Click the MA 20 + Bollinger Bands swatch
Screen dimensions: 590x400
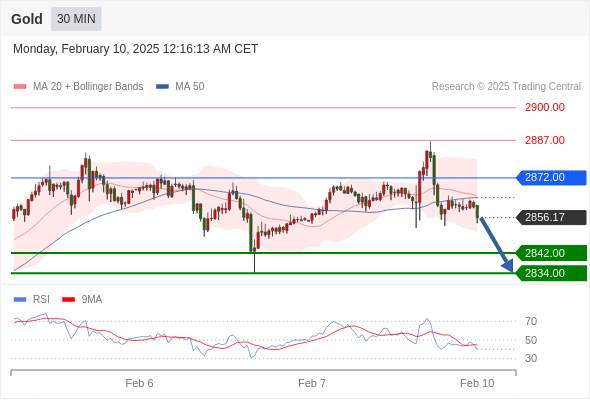point(20,87)
